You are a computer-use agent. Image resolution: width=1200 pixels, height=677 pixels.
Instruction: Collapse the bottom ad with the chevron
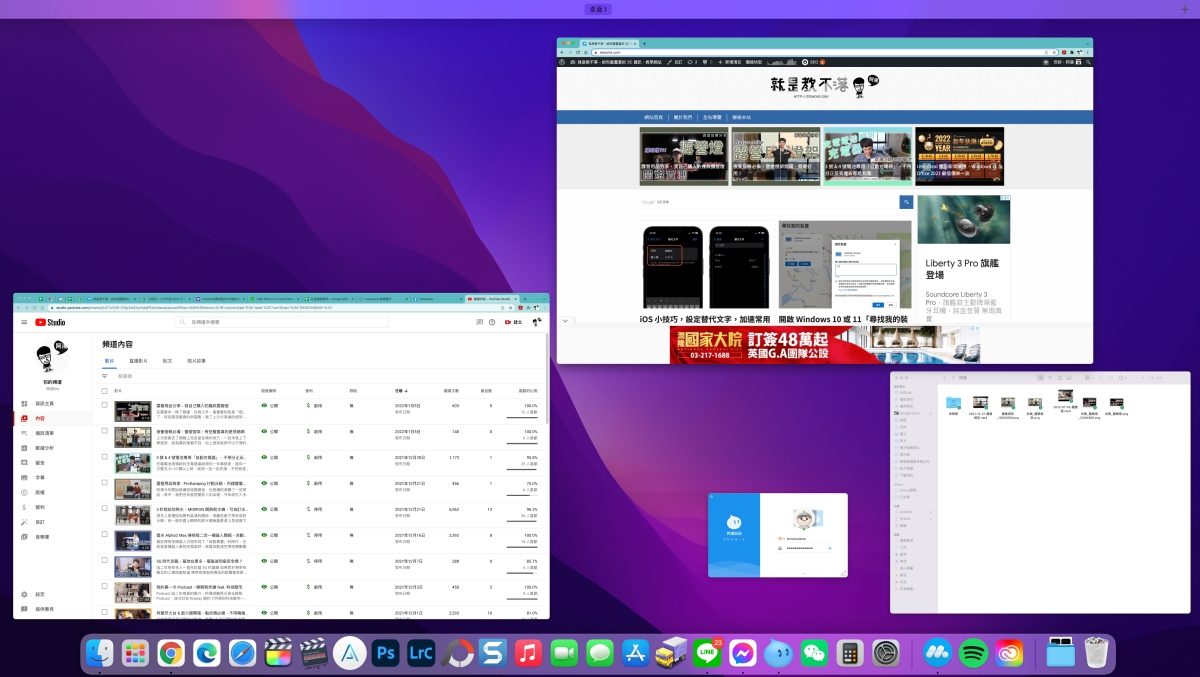[566, 321]
